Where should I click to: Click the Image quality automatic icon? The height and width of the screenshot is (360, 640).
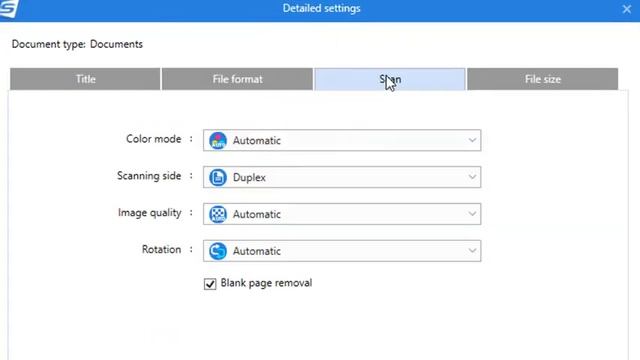pyautogui.click(x=218, y=214)
